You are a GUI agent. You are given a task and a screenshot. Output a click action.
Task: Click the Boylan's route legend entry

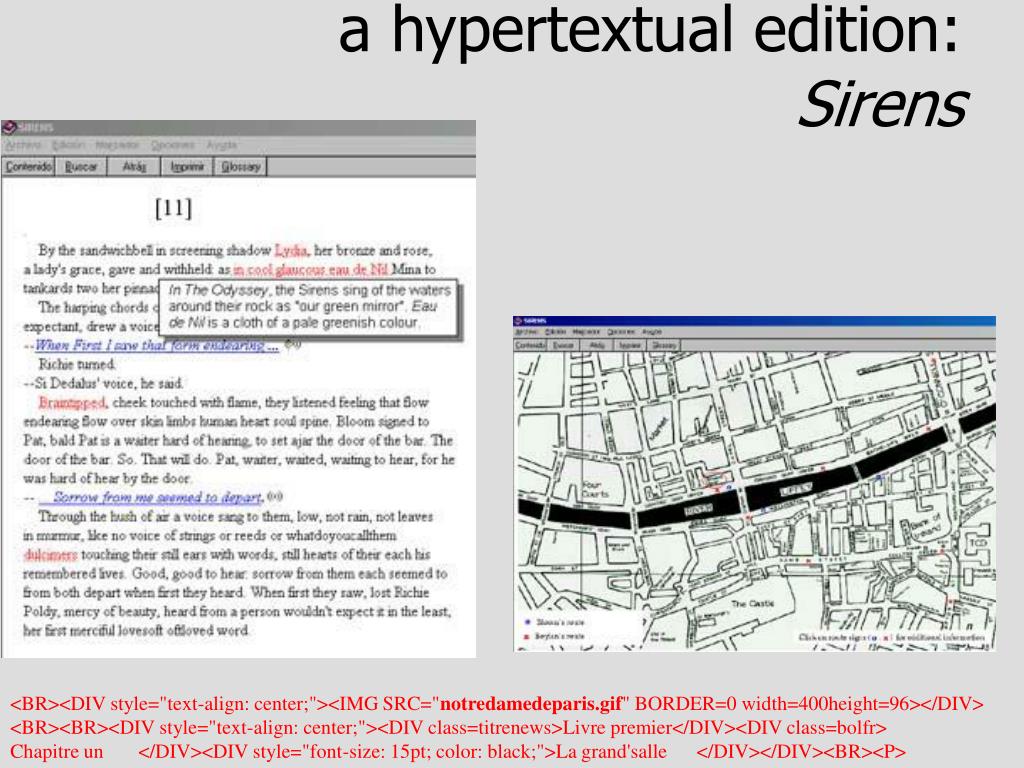click(555, 635)
